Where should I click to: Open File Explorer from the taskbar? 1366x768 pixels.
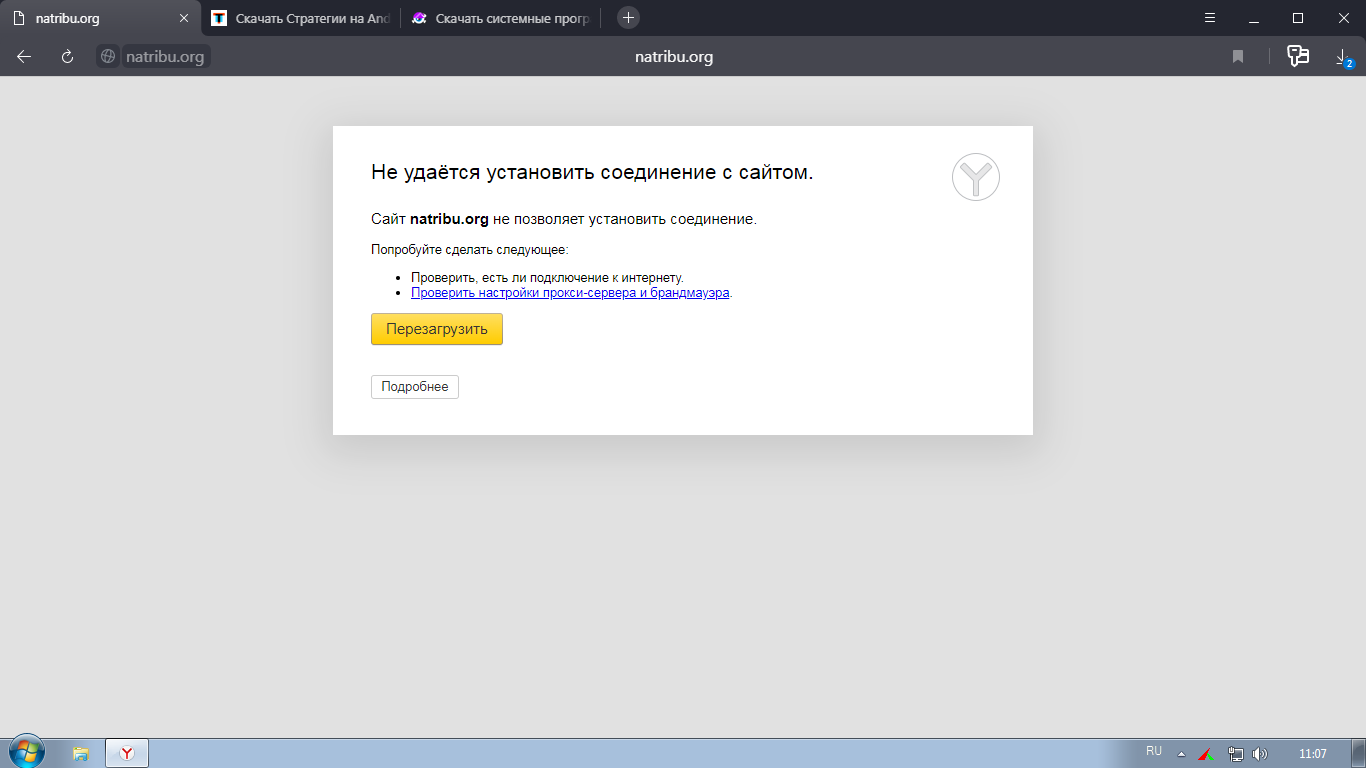(81, 753)
